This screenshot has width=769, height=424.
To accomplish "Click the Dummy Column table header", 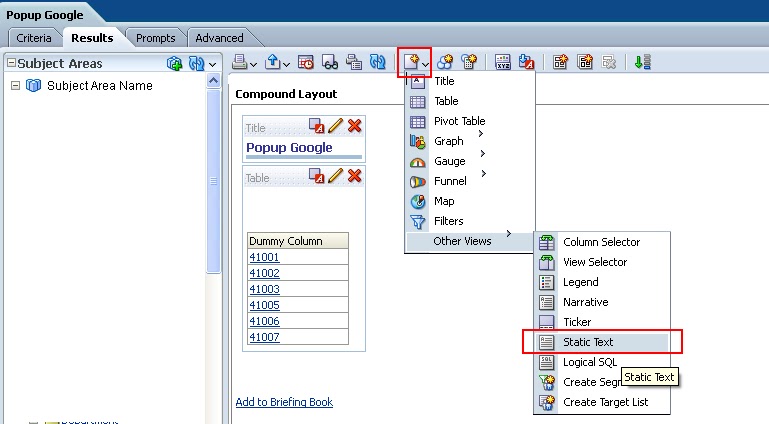I will 298,241.
